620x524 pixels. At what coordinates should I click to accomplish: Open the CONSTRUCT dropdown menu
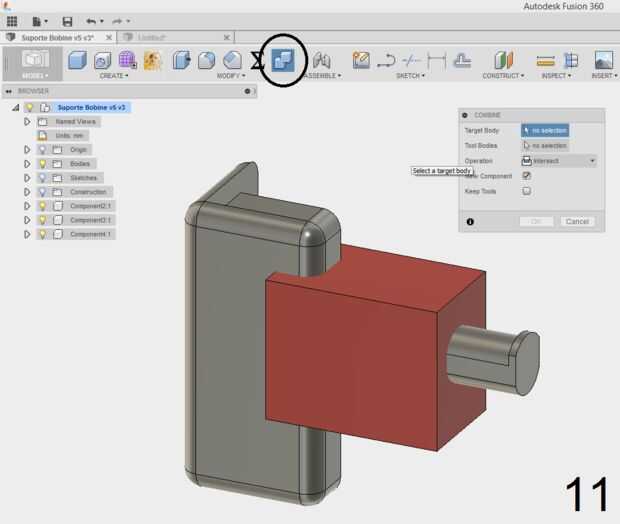[503, 76]
